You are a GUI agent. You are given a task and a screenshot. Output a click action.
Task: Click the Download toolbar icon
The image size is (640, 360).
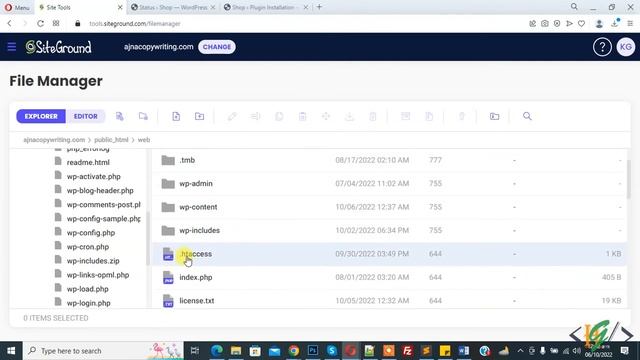click(349, 116)
